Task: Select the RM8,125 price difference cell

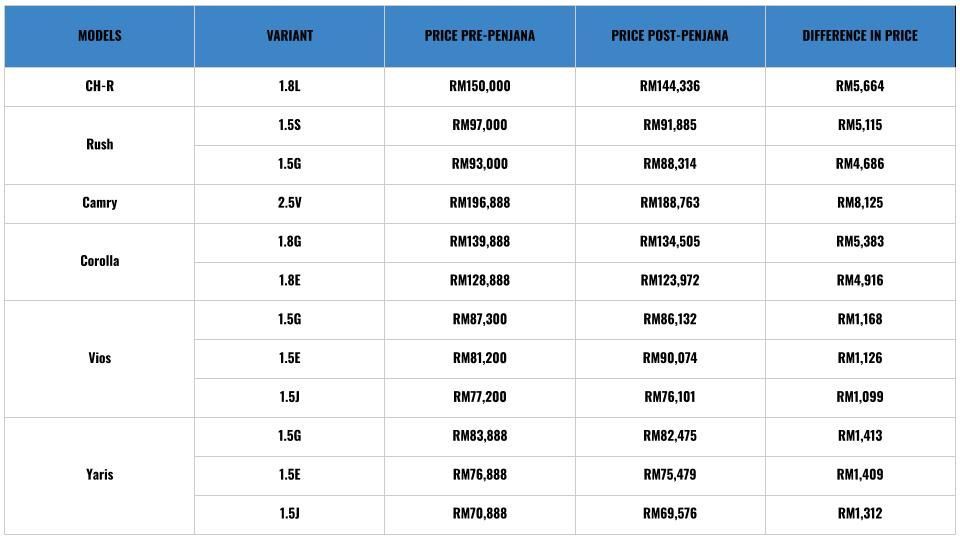Action: pos(859,203)
